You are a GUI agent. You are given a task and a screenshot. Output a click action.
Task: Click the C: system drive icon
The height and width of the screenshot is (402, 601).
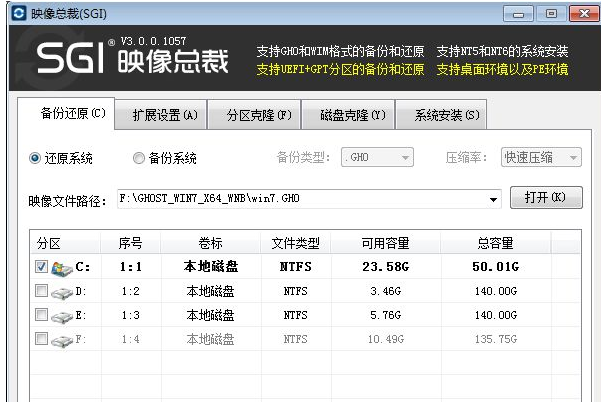[x=61, y=267]
